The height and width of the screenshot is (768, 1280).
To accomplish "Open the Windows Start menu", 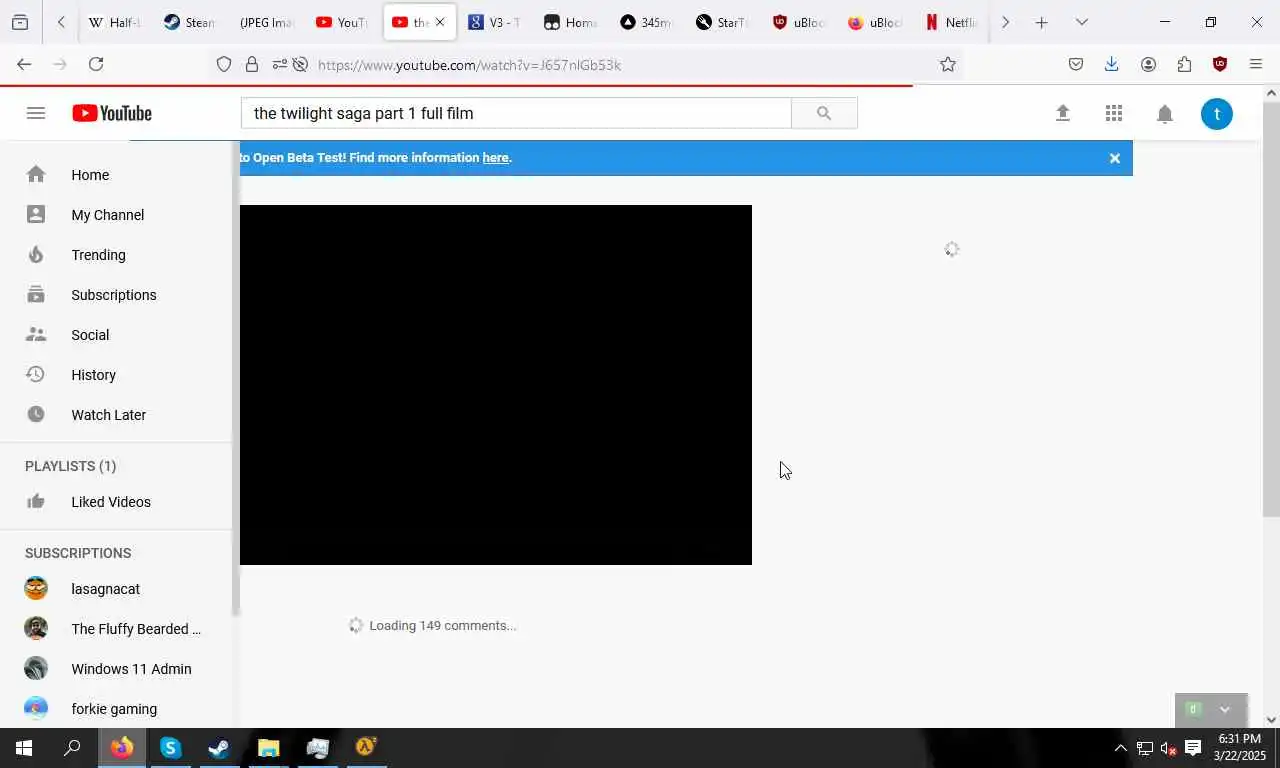I will (24, 748).
